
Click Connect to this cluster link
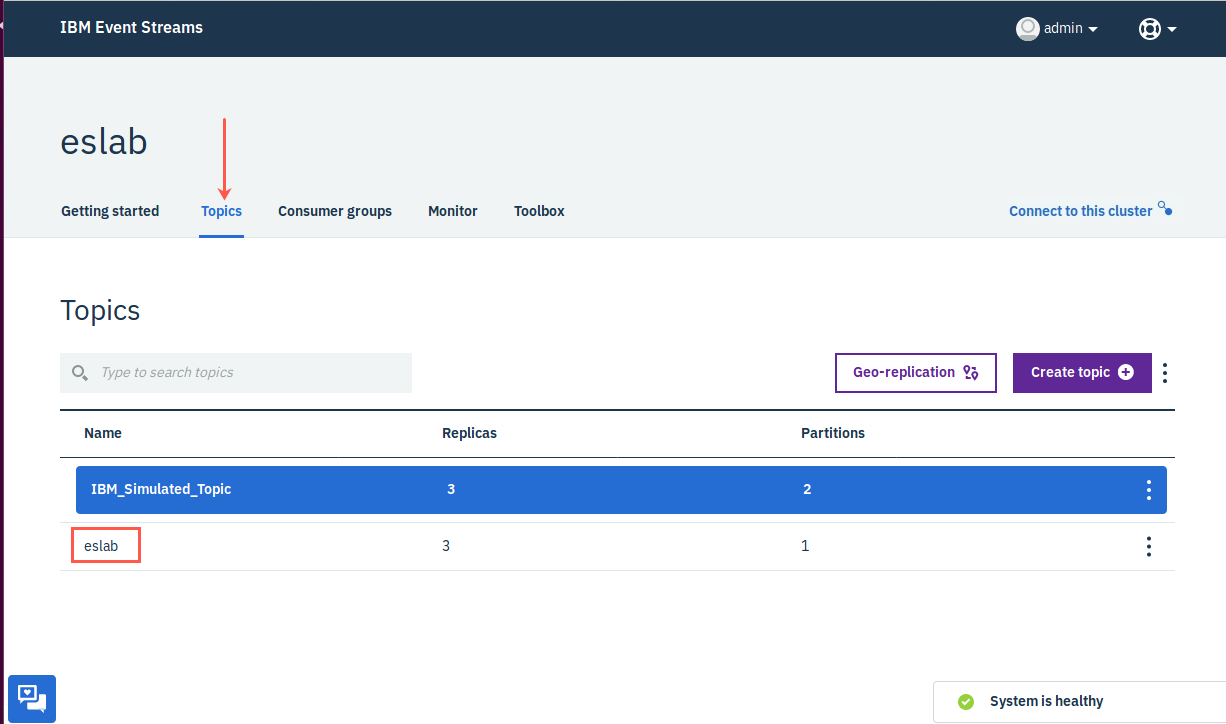pos(1090,210)
